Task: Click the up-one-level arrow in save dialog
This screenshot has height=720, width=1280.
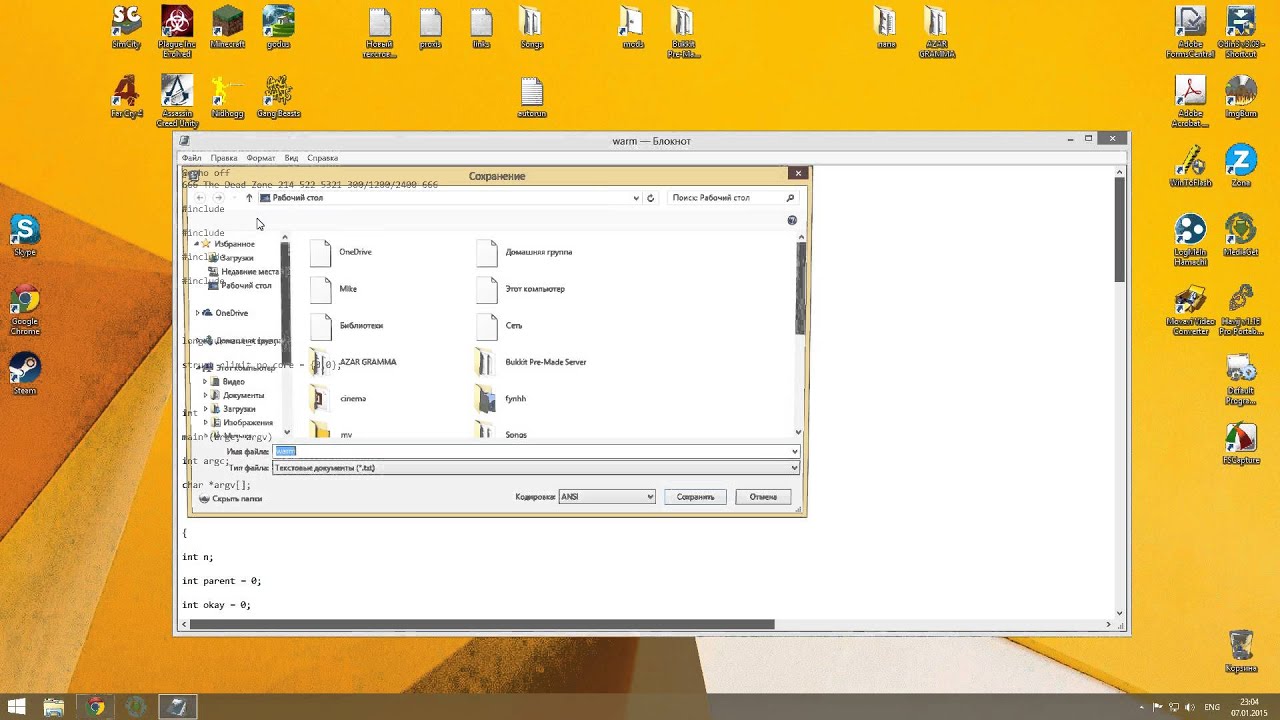Action: tap(249, 198)
